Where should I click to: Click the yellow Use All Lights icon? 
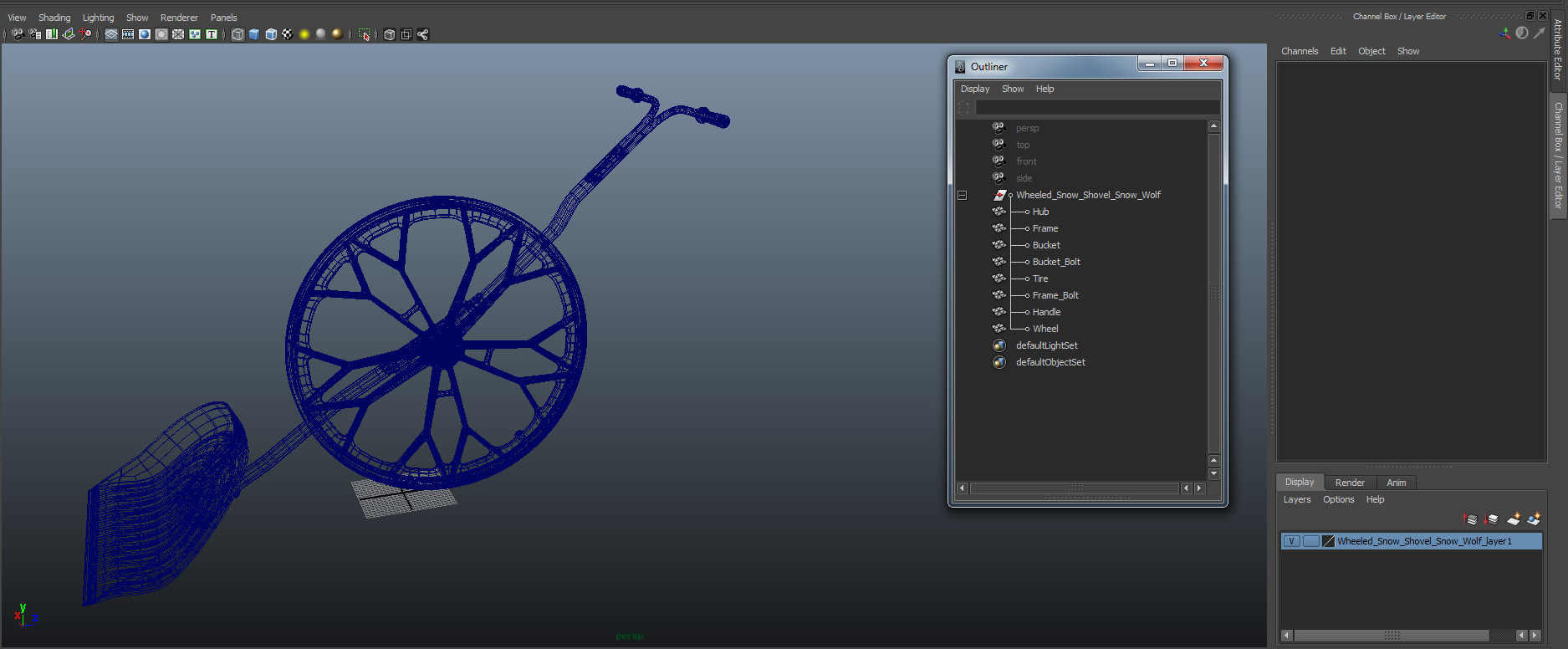coord(304,34)
